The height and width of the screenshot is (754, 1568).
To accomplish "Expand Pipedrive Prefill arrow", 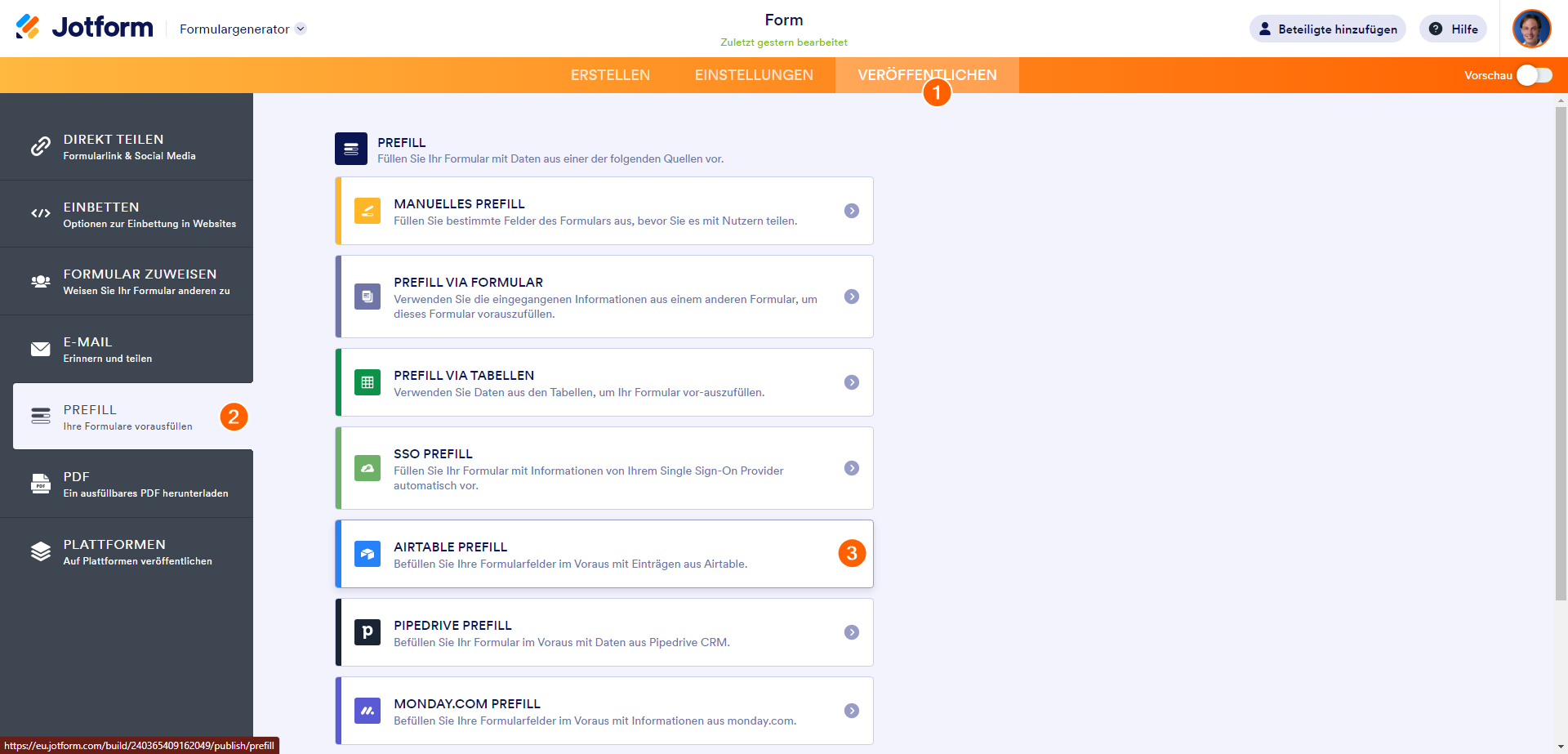I will point(852,632).
